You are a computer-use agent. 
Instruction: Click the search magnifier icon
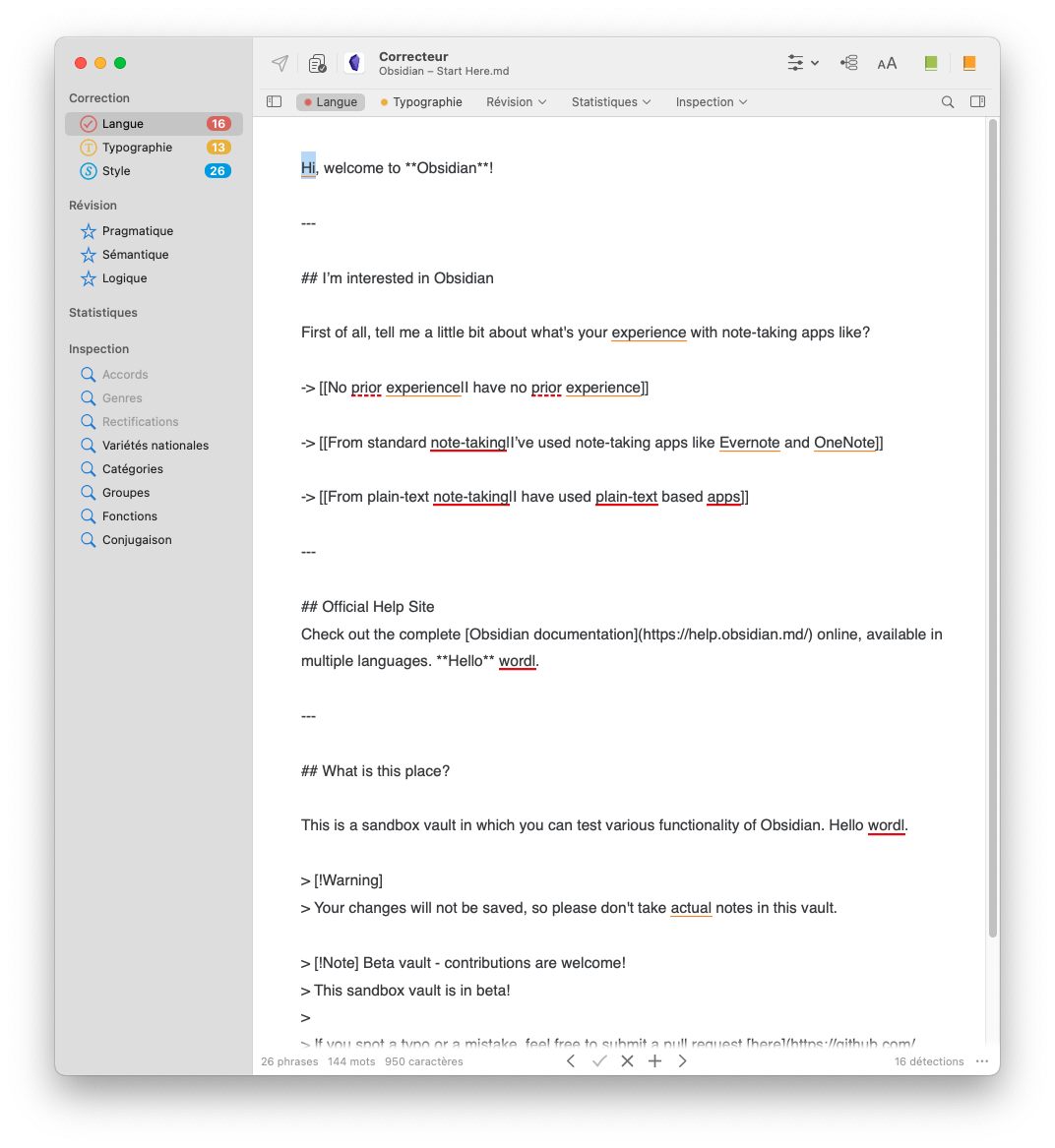click(948, 101)
